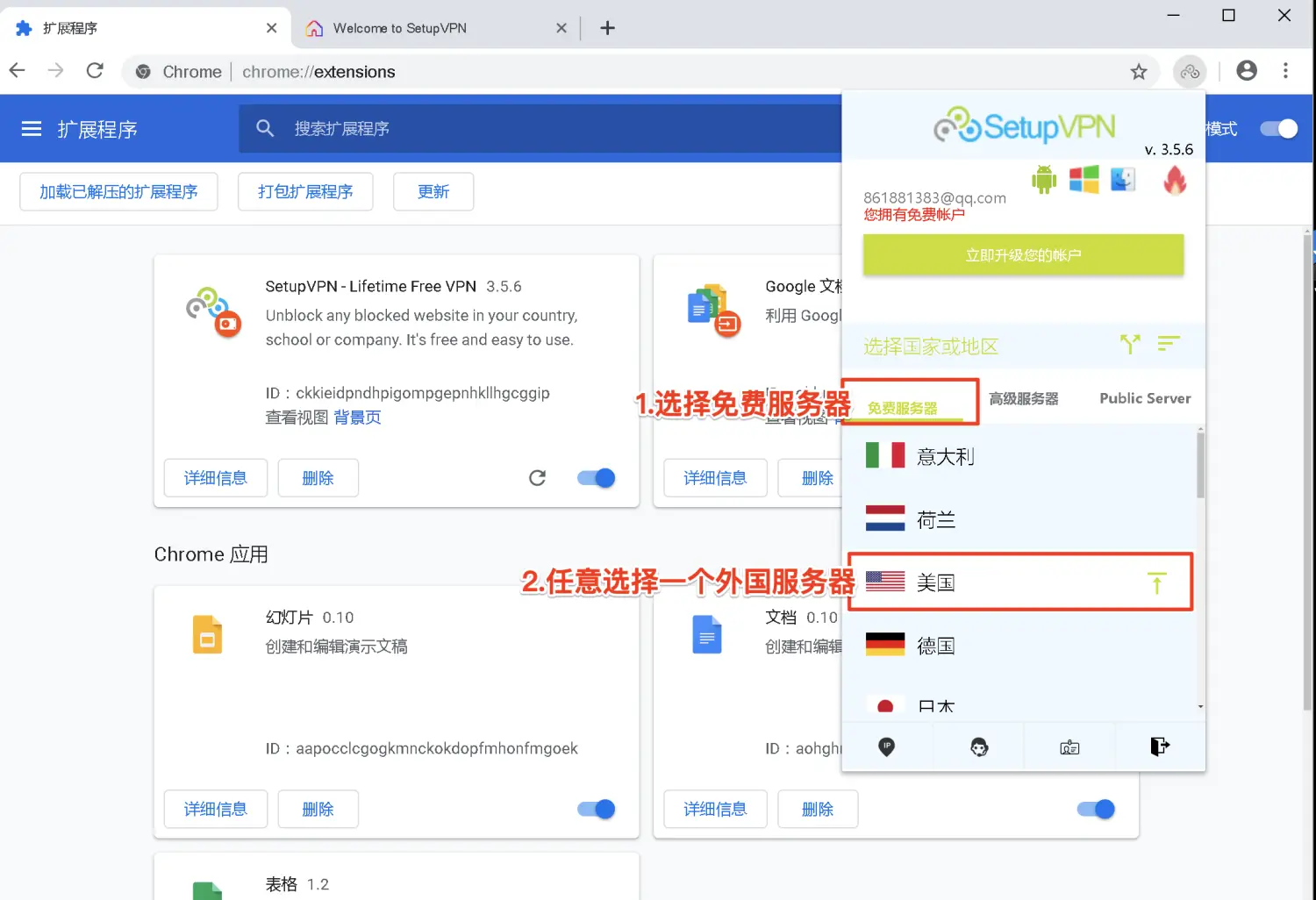Click the 打包扩展程序 button
1316x900 pixels.
coord(305,192)
